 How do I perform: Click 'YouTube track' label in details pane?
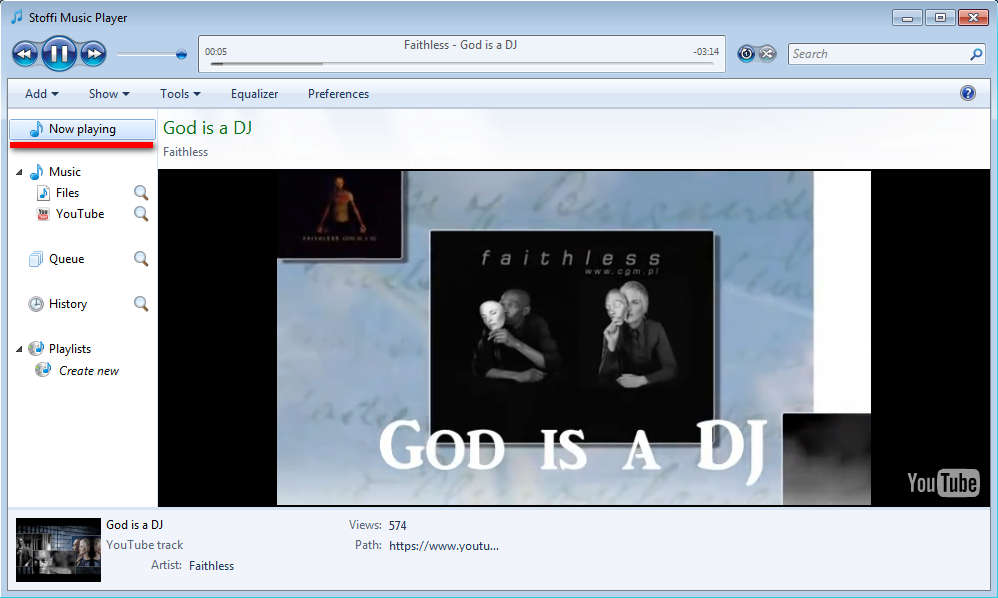[144, 545]
